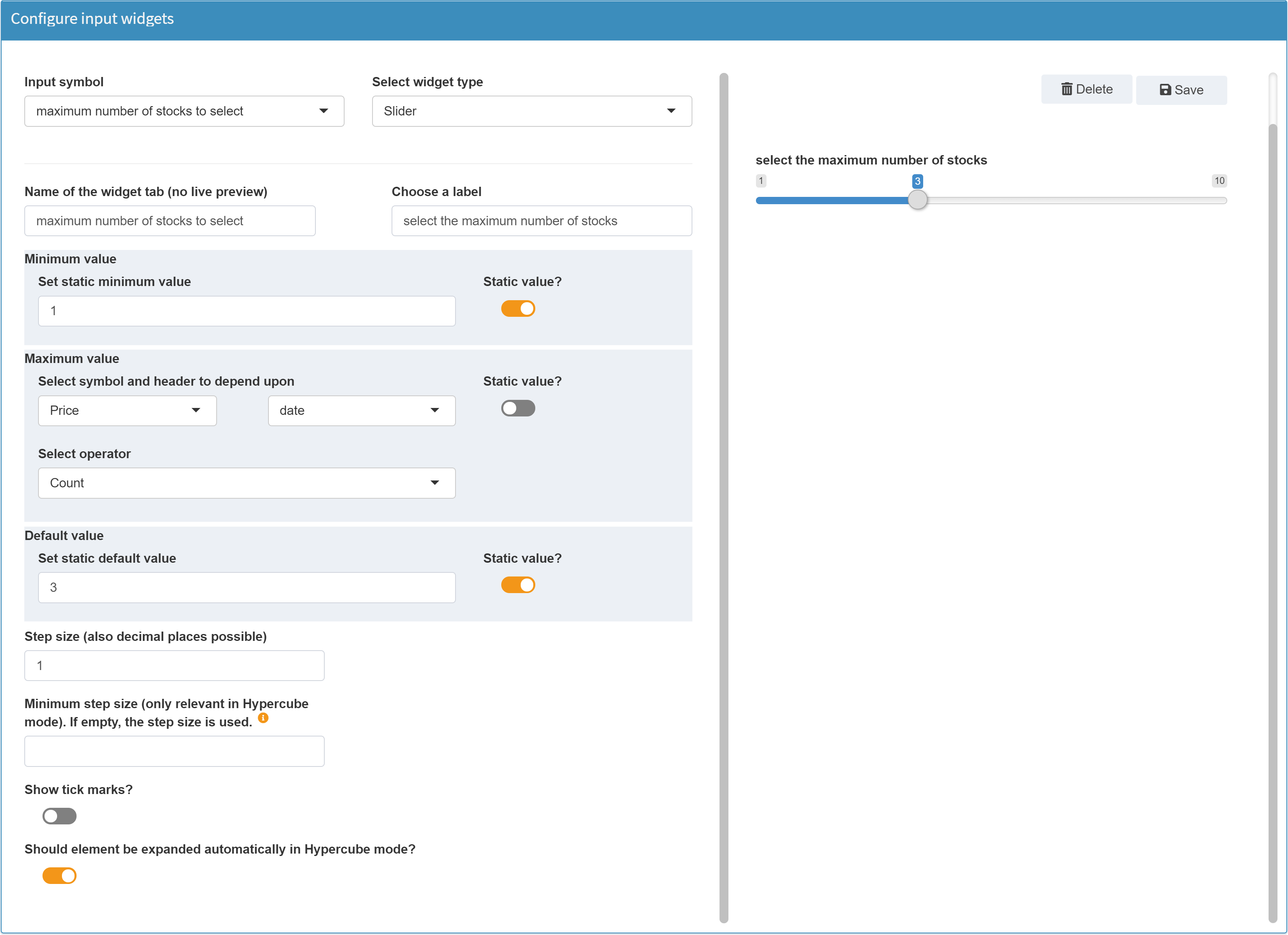Open the date header dropdown
Screen dimensions: 1288x935
click(x=361, y=411)
